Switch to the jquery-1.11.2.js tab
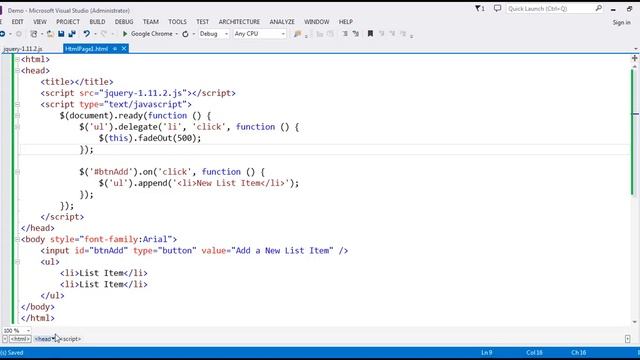 (x=22, y=49)
